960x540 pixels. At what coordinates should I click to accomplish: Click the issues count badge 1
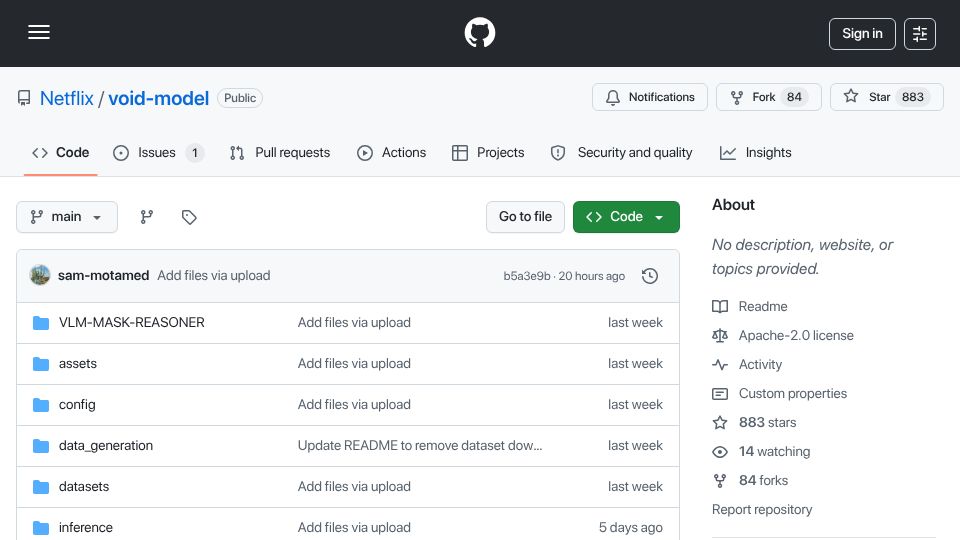point(195,152)
